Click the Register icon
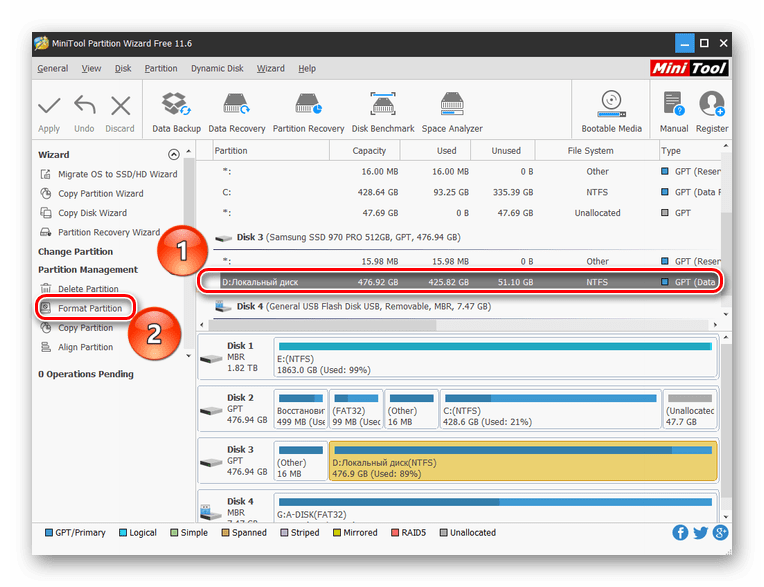This screenshot has height=587, width=764. 712,104
